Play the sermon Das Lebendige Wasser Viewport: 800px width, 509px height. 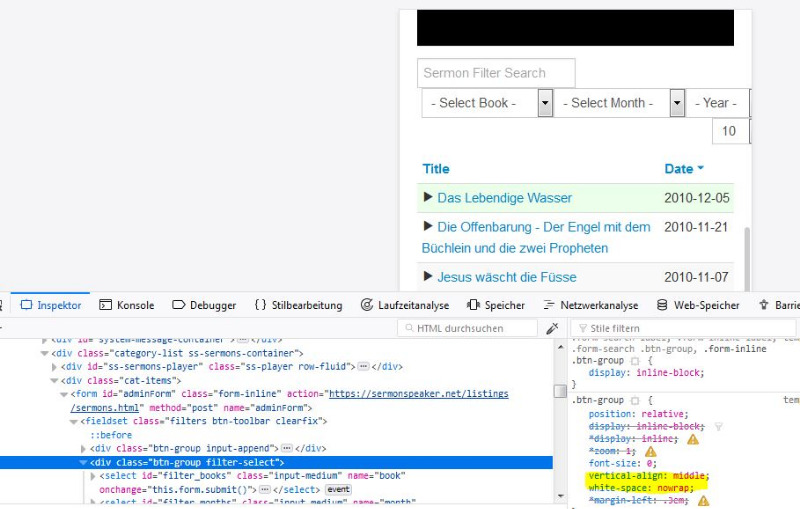click(428, 197)
